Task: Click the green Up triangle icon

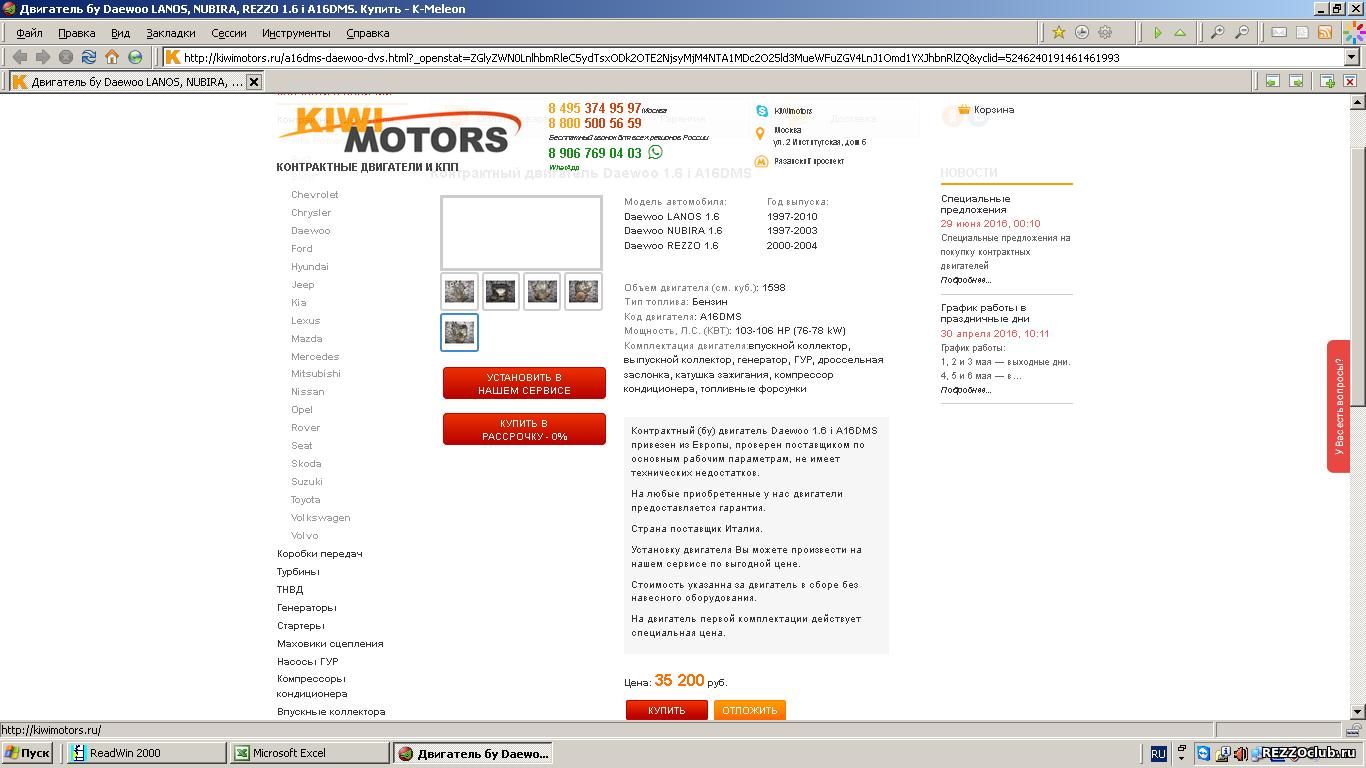Action: pyautogui.click(x=1180, y=33)
